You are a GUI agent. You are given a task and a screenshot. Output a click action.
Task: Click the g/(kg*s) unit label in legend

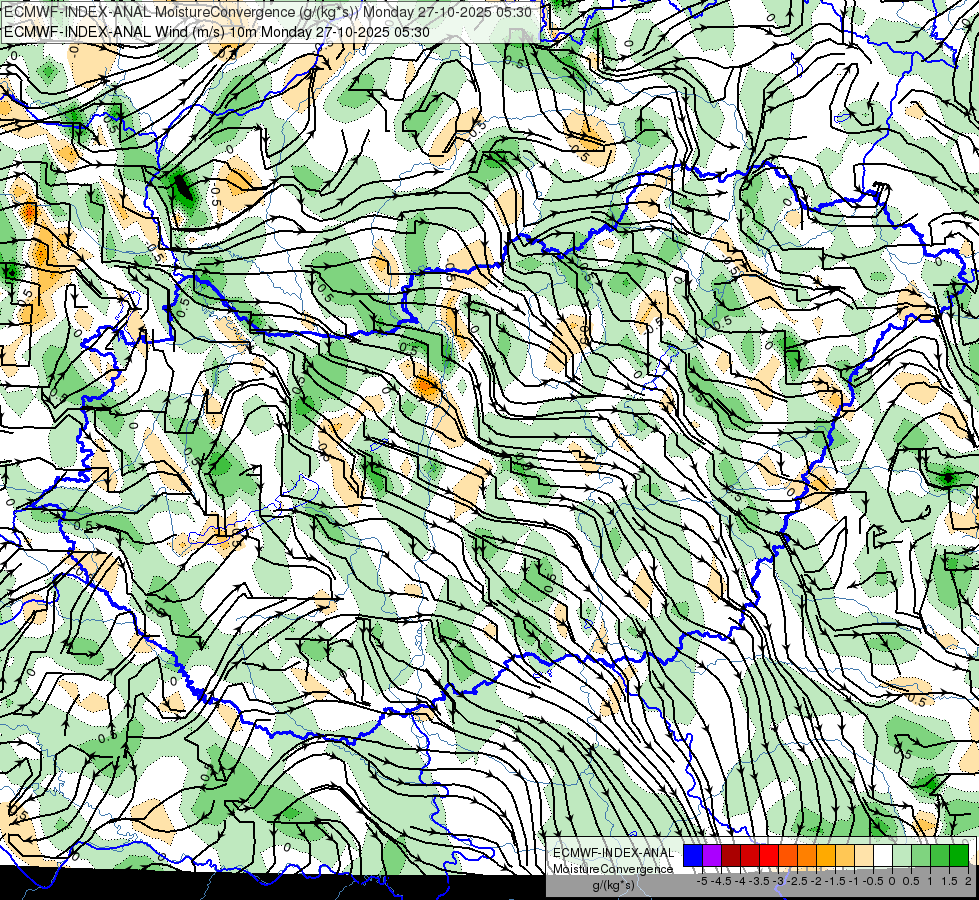click(x=614, y=886)
